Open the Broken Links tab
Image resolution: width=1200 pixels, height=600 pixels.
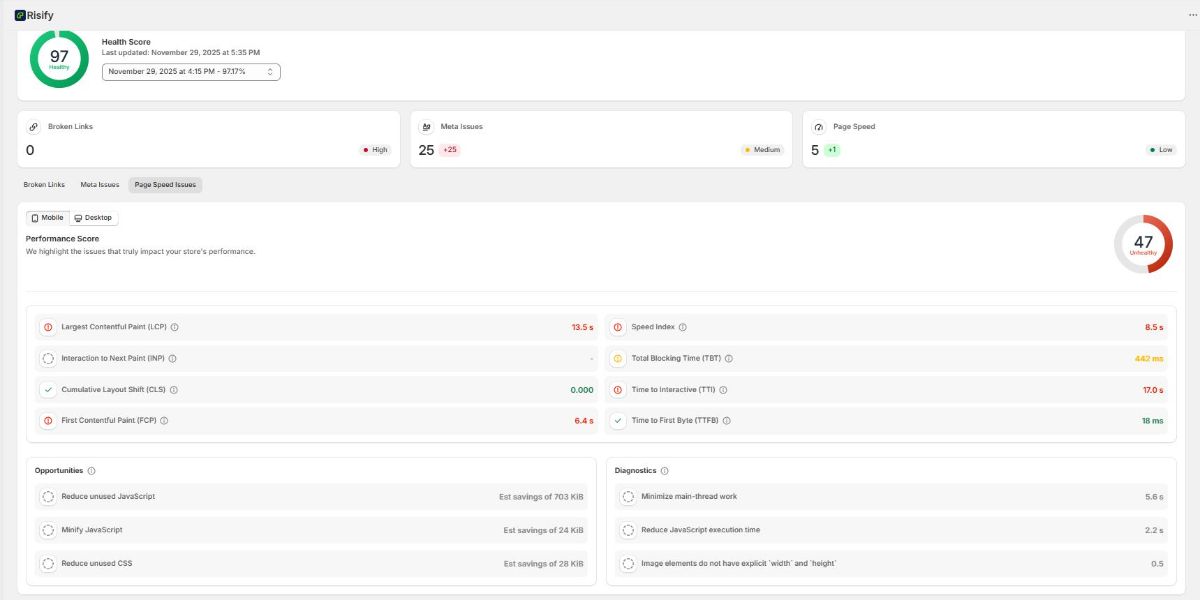44,185
